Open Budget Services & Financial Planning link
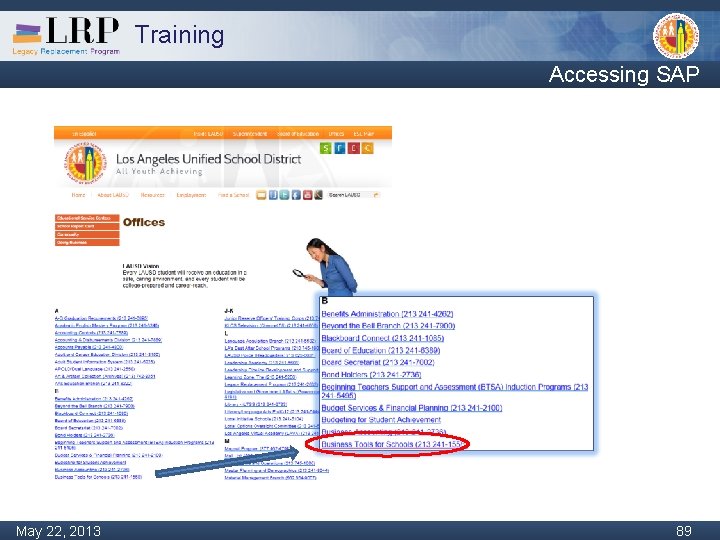The image size is (720, 540). point(411,408)
